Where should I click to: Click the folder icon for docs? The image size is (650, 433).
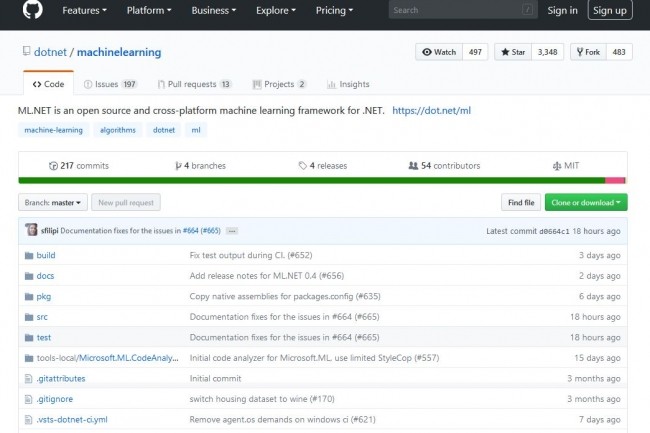[x=29, y=276]
